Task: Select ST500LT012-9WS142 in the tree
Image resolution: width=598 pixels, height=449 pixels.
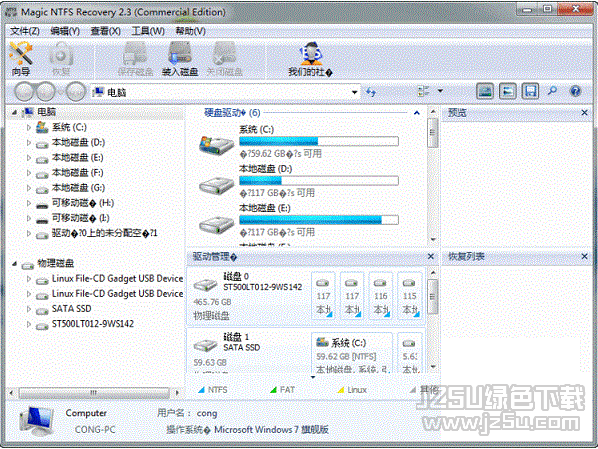Action: click(93, 324)
